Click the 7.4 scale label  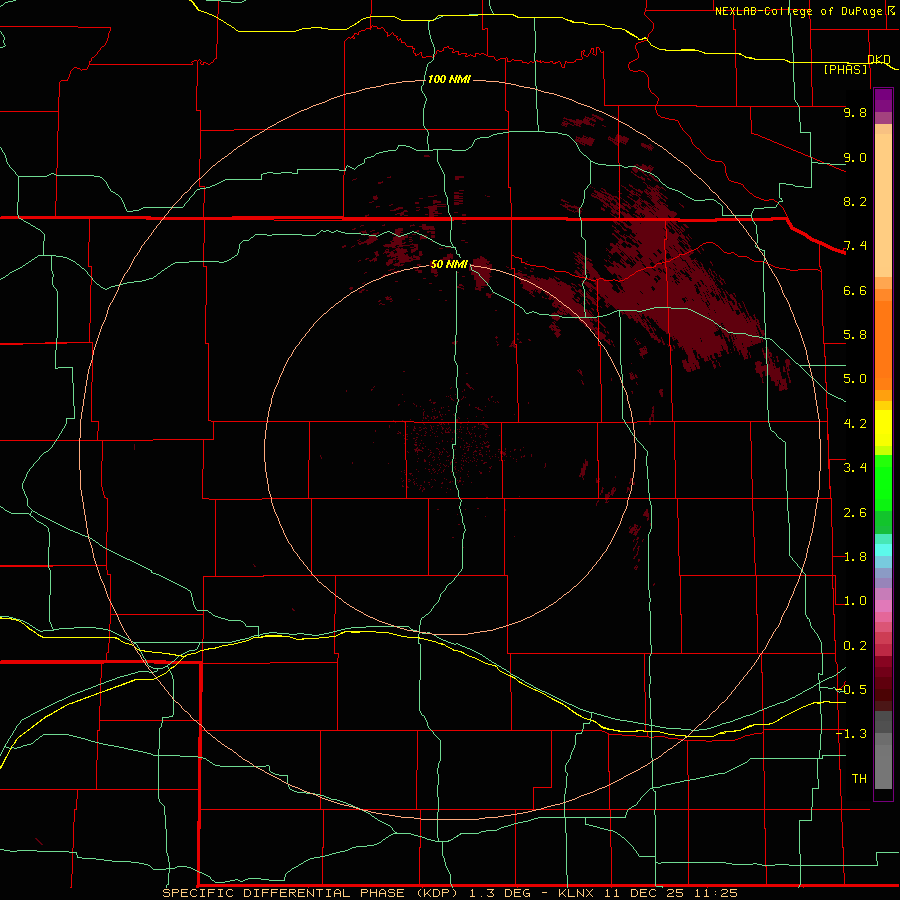[x=855, y=246]
